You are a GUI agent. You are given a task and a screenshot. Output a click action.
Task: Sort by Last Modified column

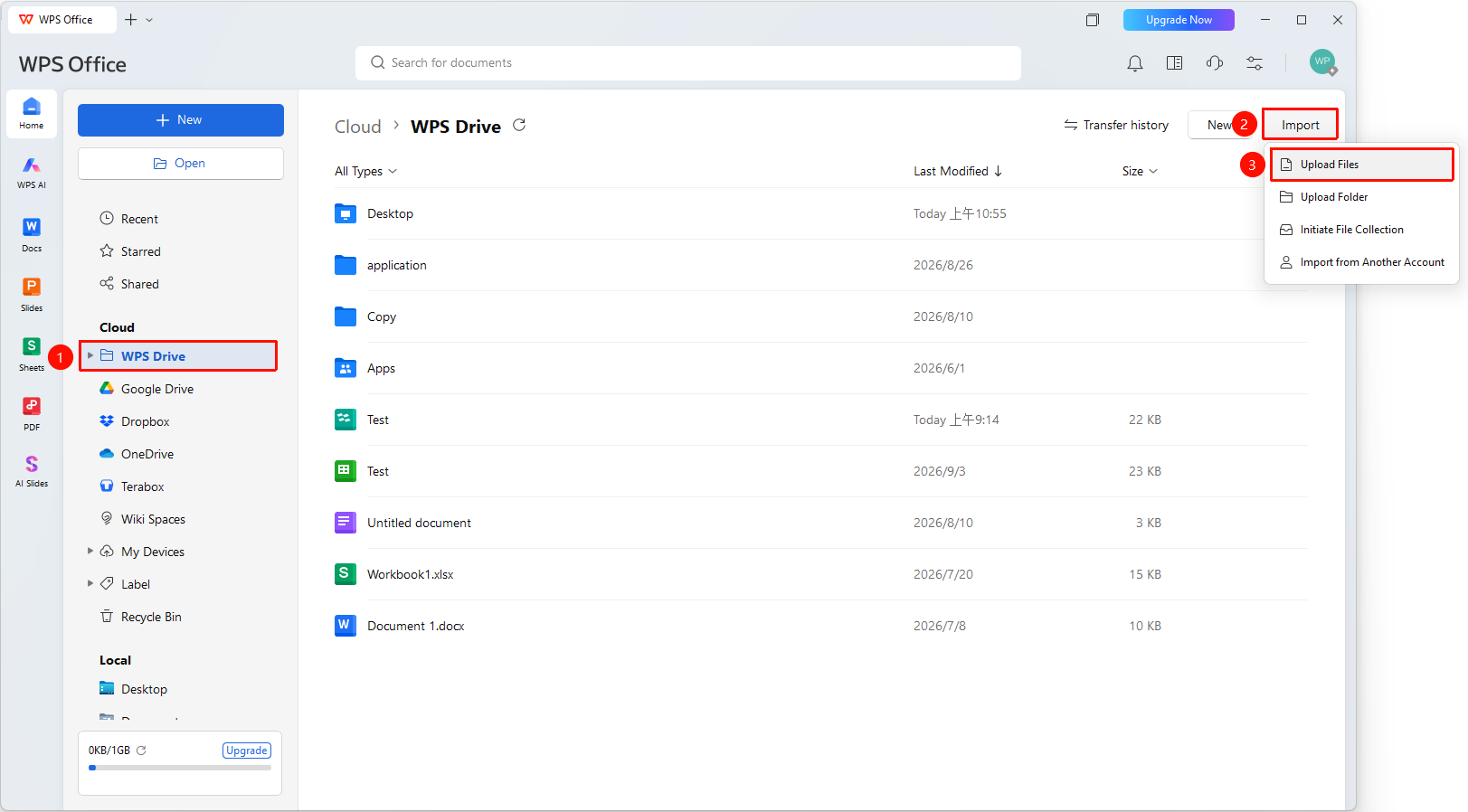(x=958, y=171)
